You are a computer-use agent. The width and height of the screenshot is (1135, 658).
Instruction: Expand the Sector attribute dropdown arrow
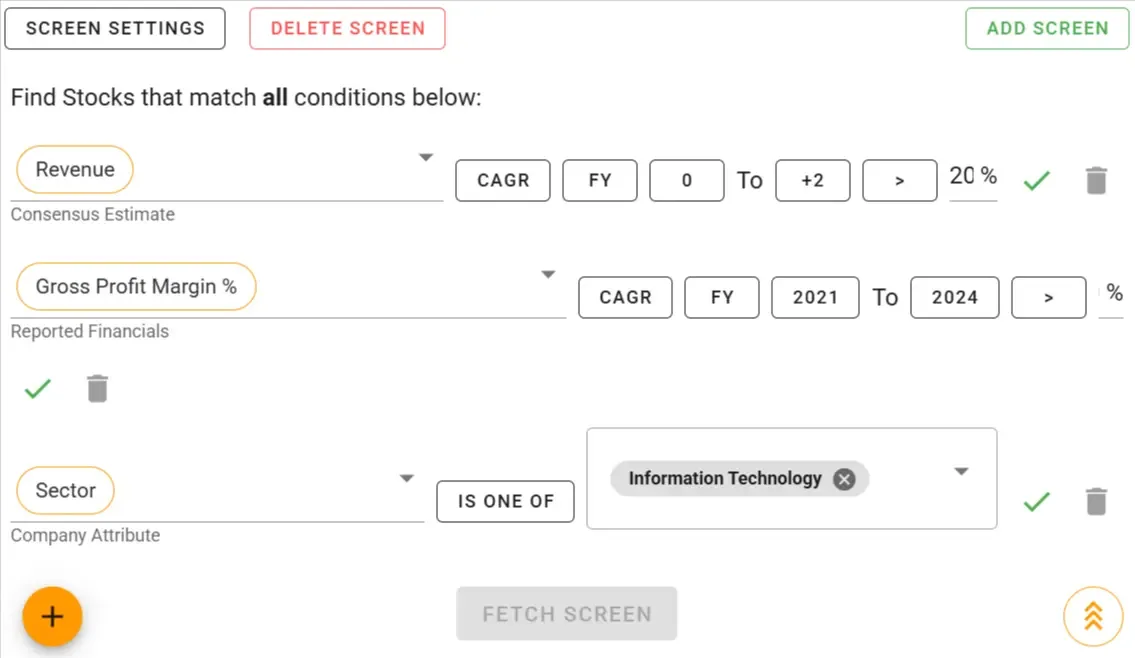click(x=407, y=478)
